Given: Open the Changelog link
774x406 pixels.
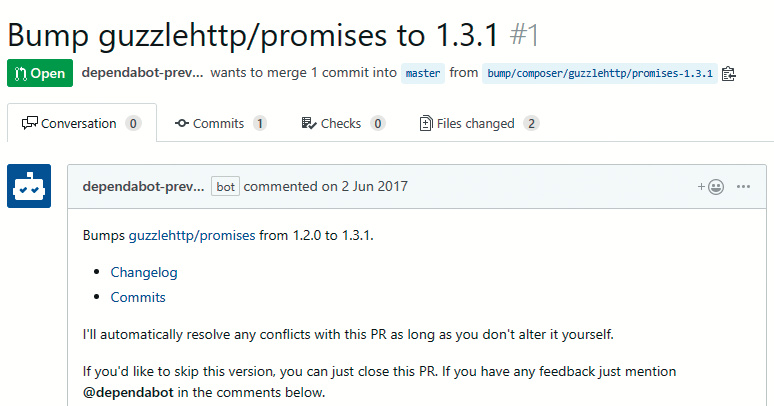Looking at the screenshot, I should click(144, 272).
